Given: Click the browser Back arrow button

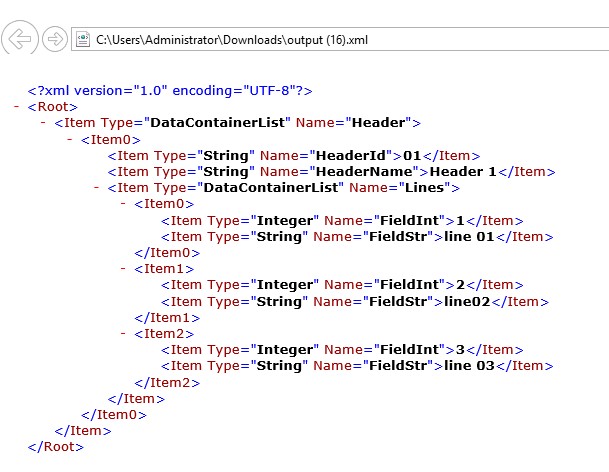Looking at the screenshot, I should (x=21, y=39).
